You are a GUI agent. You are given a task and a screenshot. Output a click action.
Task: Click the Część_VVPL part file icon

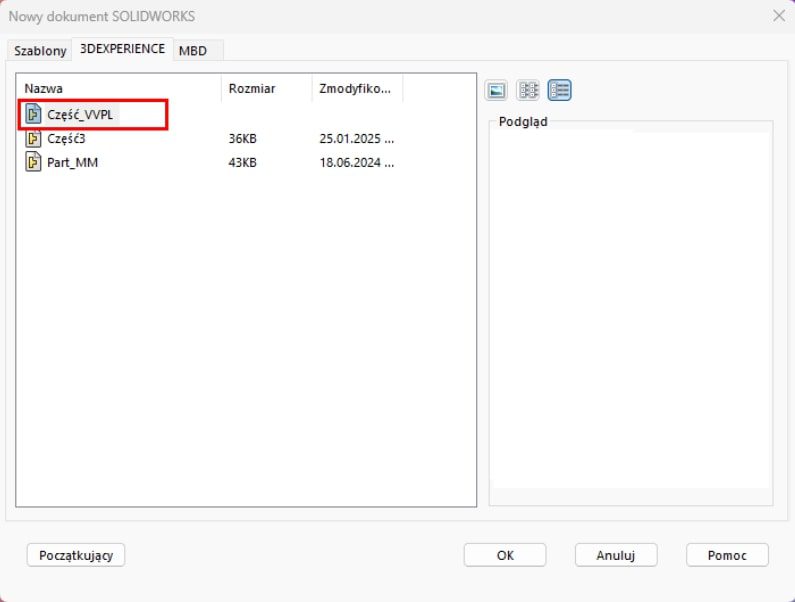click(33, 114)
